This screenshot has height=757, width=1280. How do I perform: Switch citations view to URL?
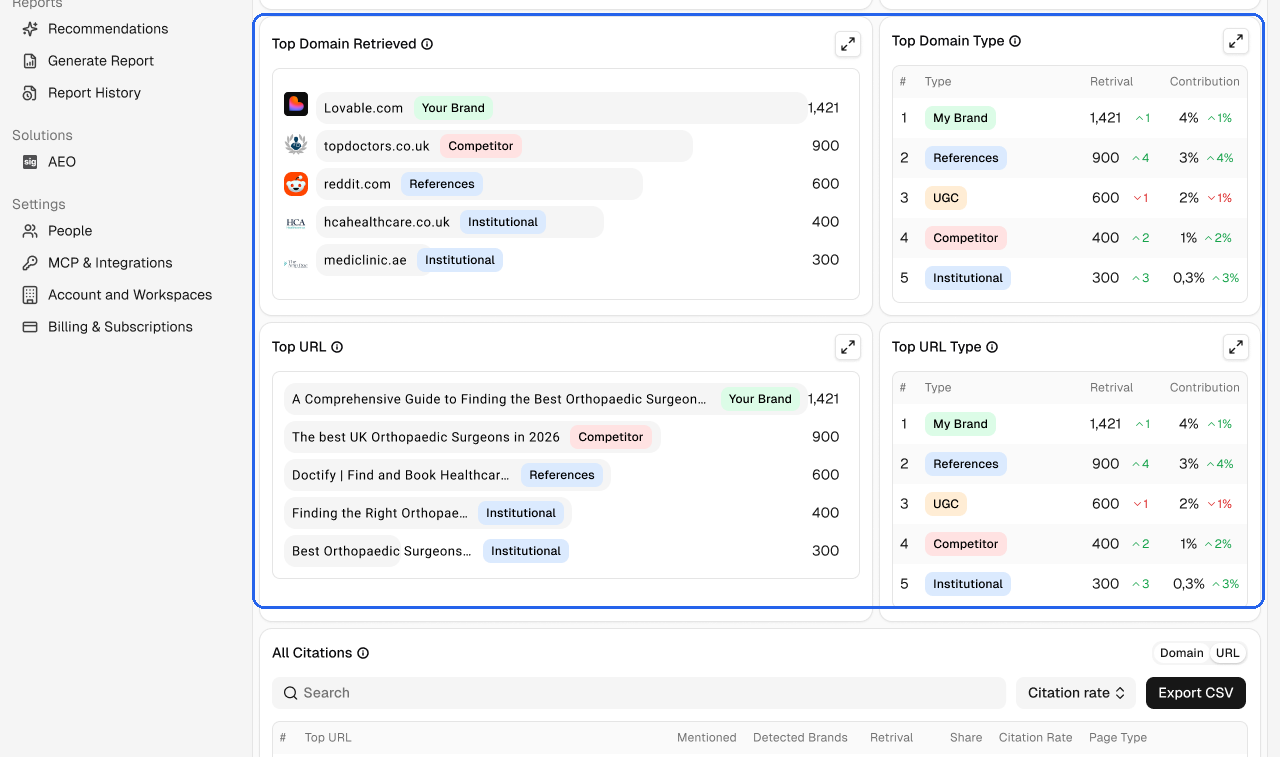tap(1227, 653)
